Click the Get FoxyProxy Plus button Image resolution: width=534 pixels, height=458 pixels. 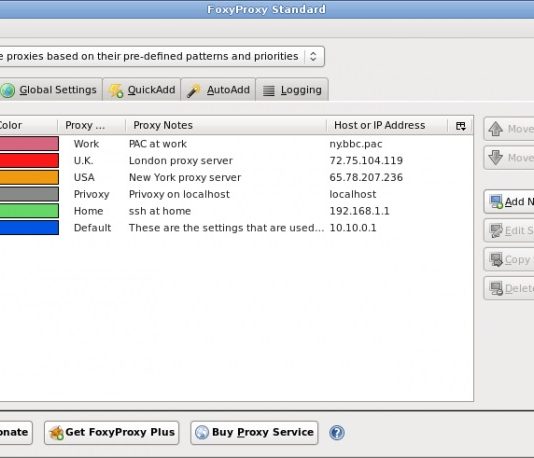[111, 433]
